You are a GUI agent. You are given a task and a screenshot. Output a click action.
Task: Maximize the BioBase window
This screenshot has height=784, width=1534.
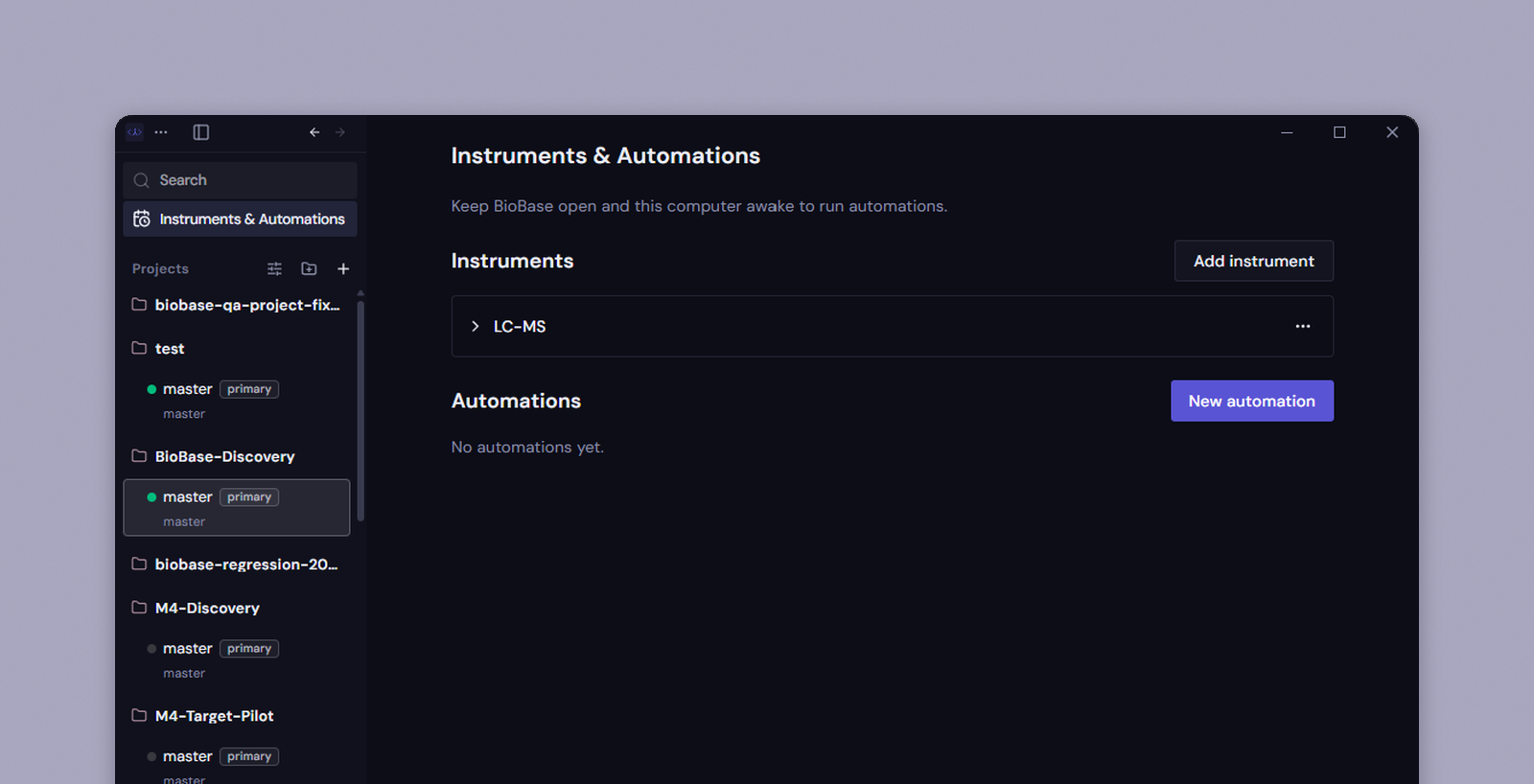tap(1339, 132)
